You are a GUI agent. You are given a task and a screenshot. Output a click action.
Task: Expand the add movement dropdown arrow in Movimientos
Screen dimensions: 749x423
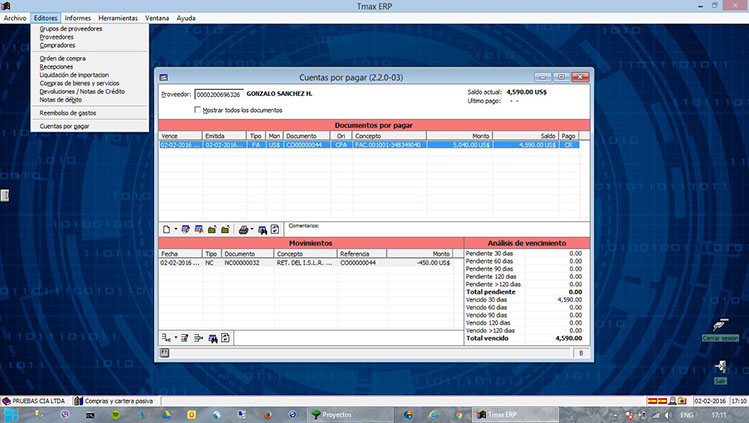click(x=176, y=338)
